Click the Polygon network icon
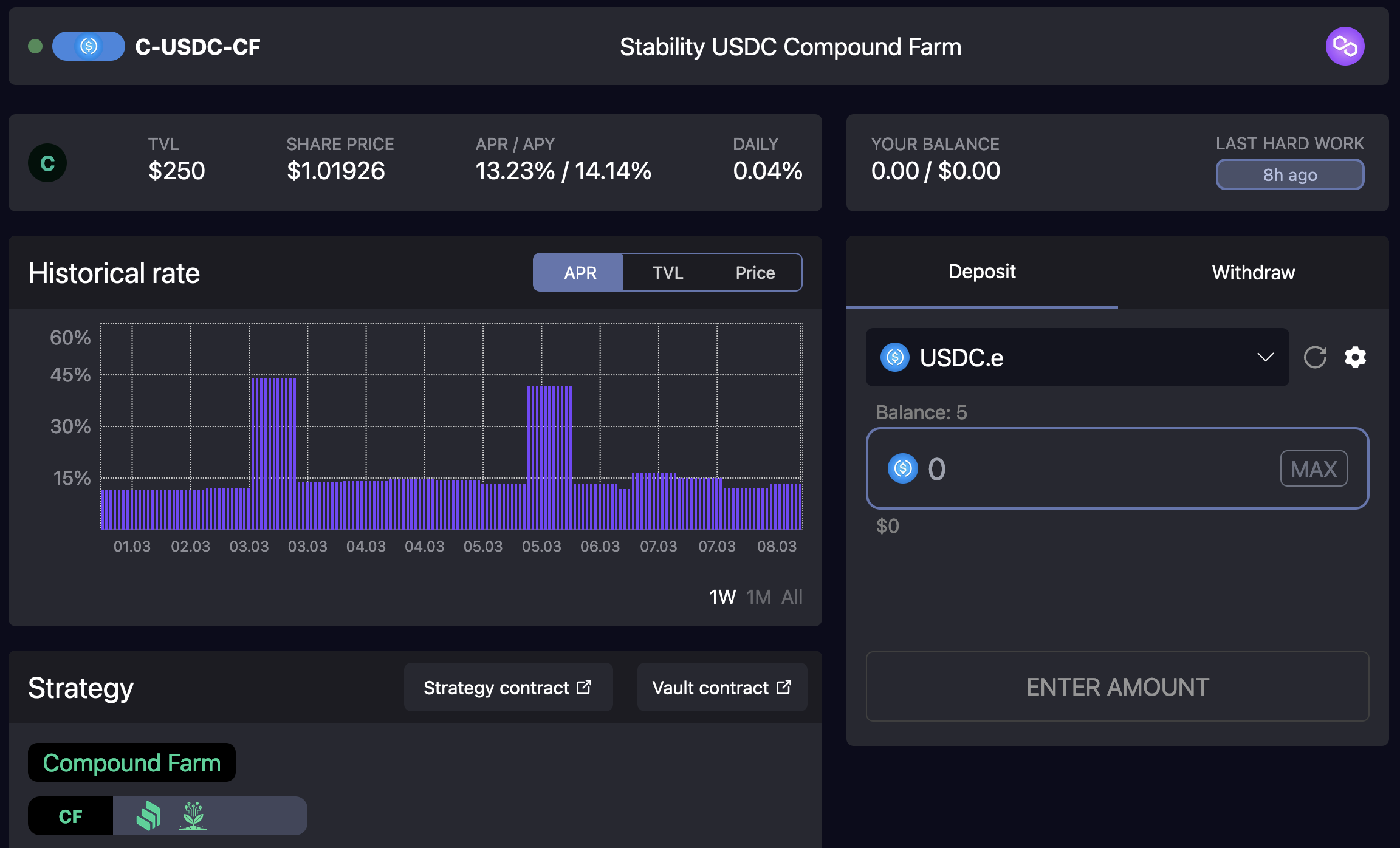Image resolution: width=1400 pixels, height=848 pixels. pyautogui.click(x=1345, y=46)
